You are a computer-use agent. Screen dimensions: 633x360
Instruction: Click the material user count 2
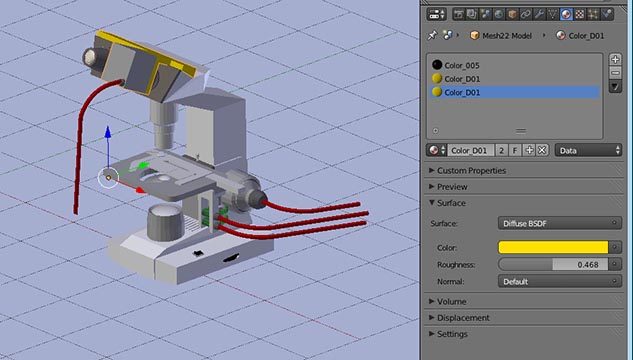pyautogui.click(x=501, y=151)
